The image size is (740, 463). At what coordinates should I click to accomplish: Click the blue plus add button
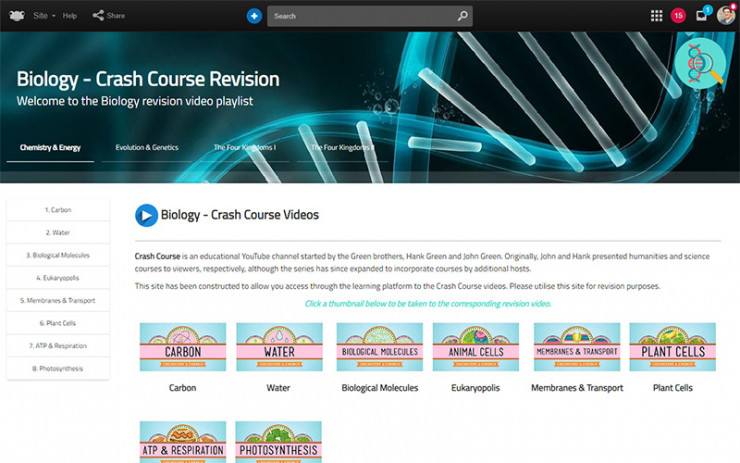254,16
